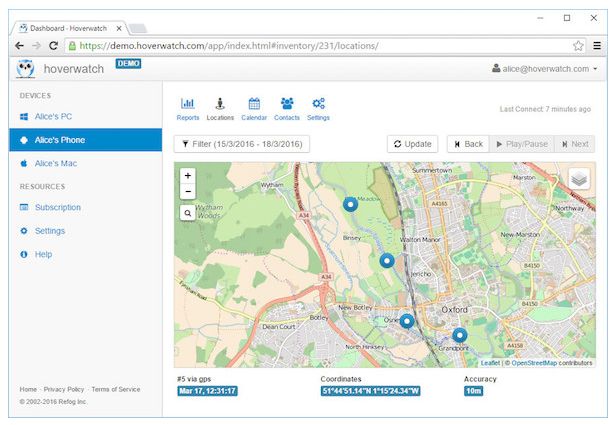This screenshot has width=614, height=425.
Task: Click the Back location button
Action: 468,144
